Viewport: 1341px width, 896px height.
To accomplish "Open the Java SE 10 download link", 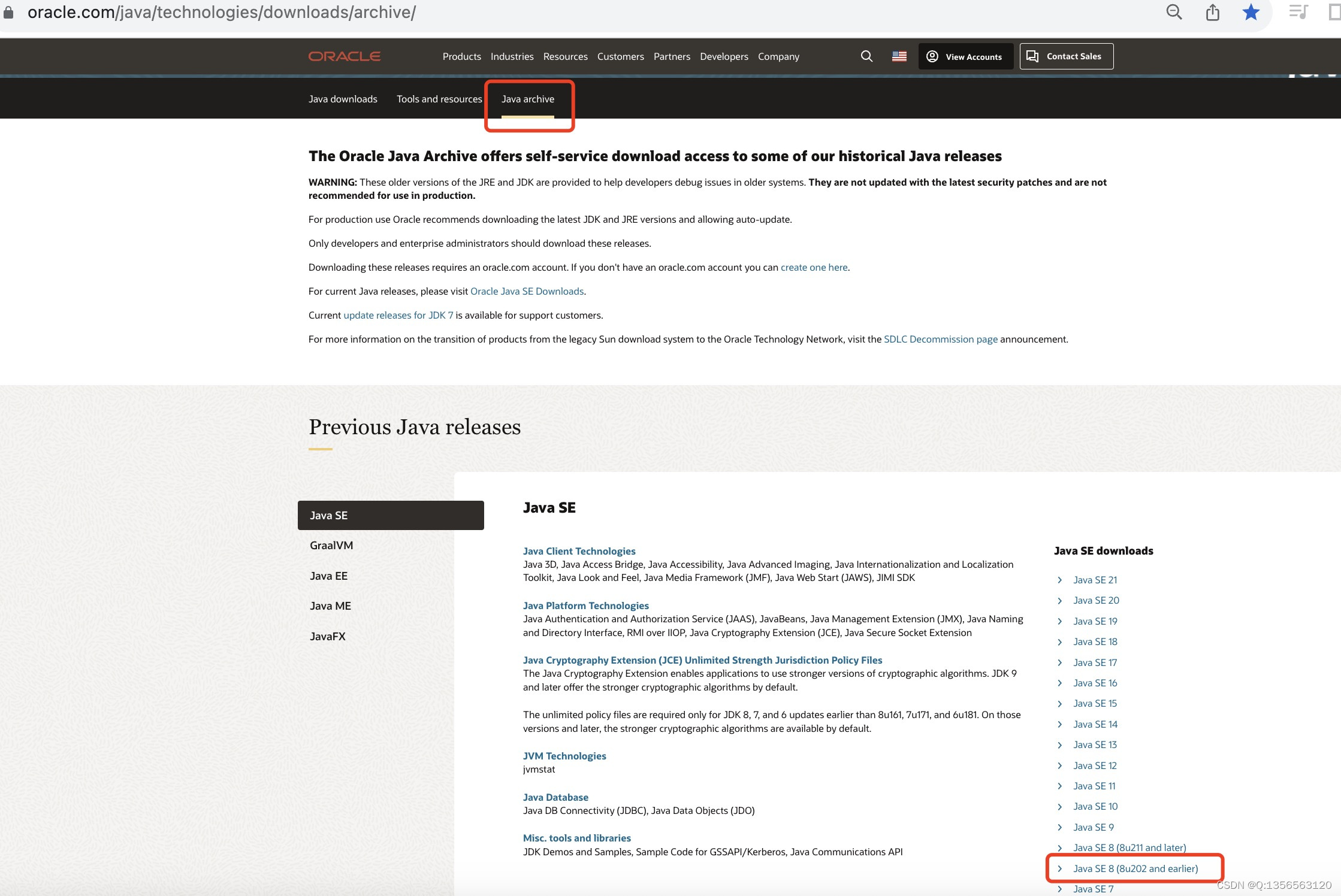I will (x=1095, y=806).
